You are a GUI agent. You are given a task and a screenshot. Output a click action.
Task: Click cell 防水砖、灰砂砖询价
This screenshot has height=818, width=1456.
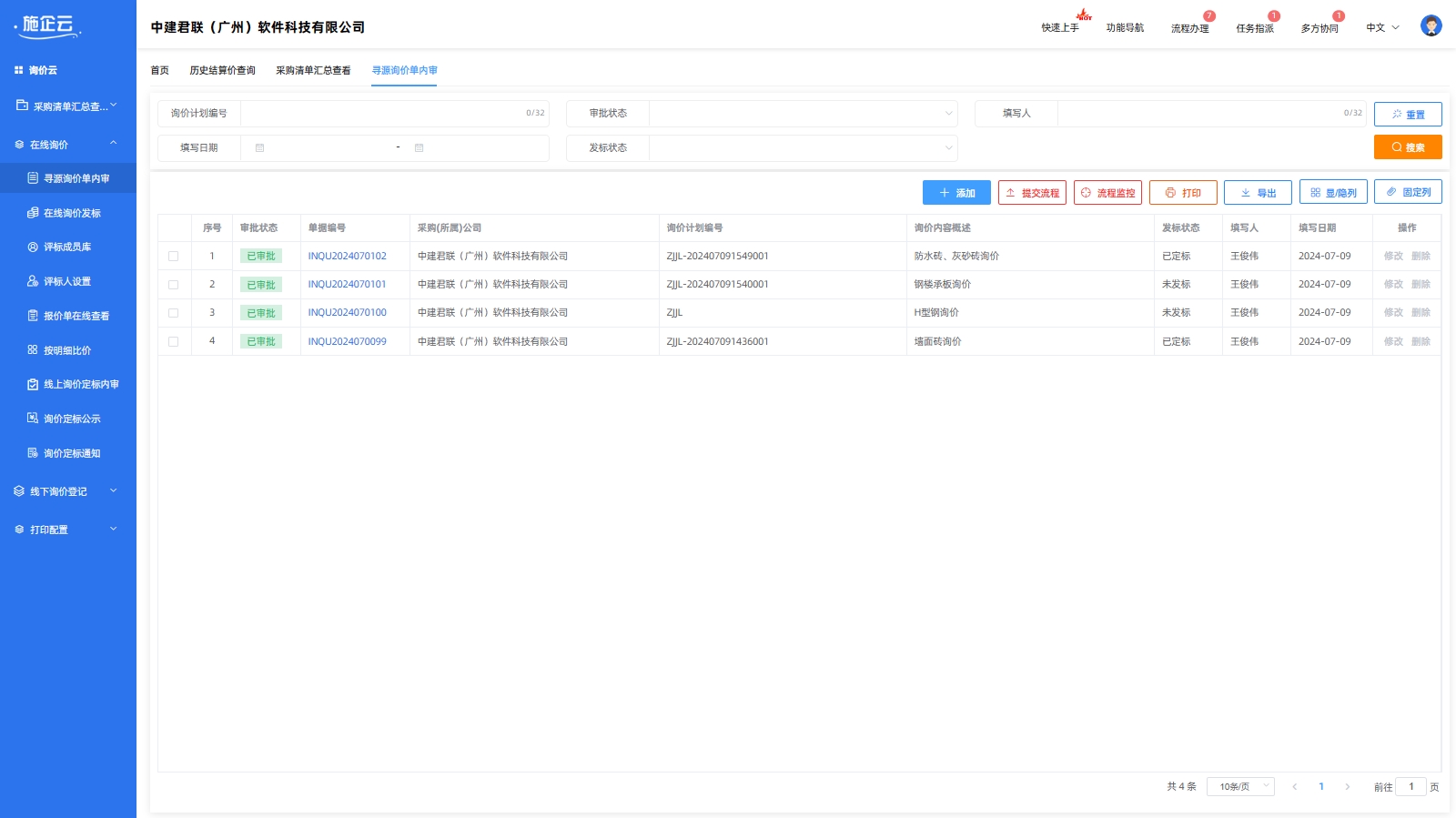click(x=956, y=257)
